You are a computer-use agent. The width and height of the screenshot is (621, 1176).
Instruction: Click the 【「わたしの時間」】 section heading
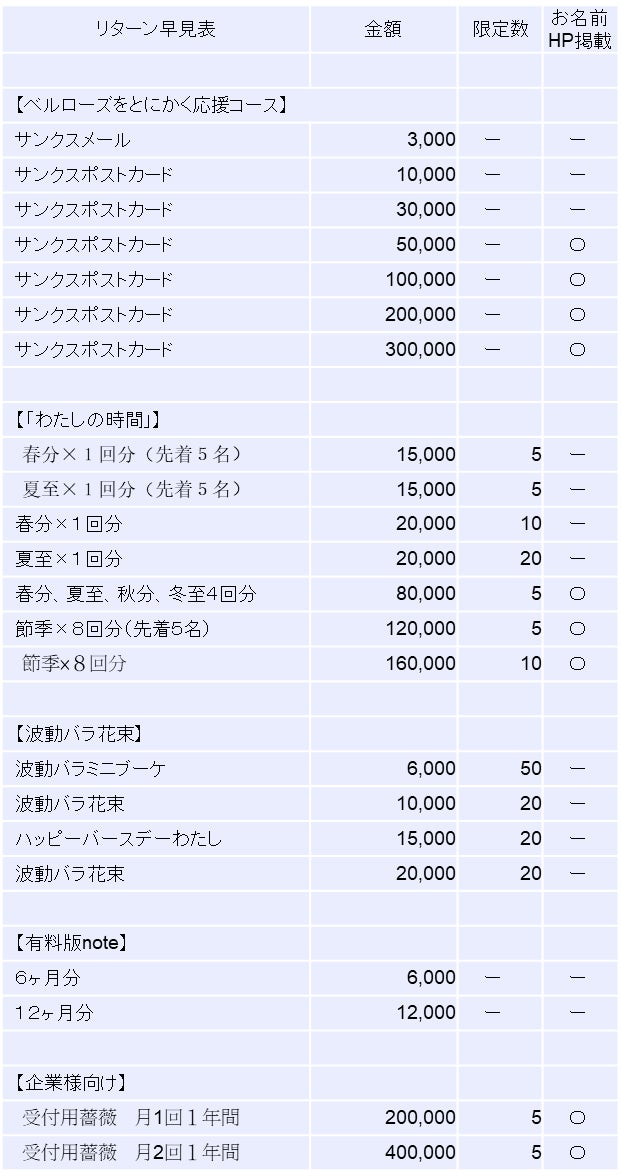(88, 419)
